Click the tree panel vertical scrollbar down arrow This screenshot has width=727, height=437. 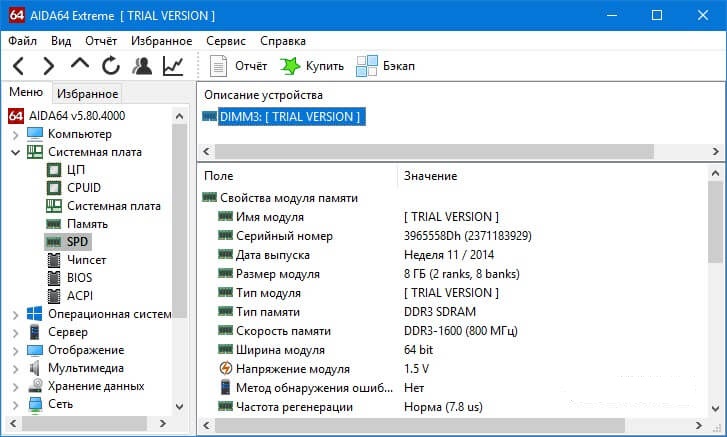click(x=180, y=407)
